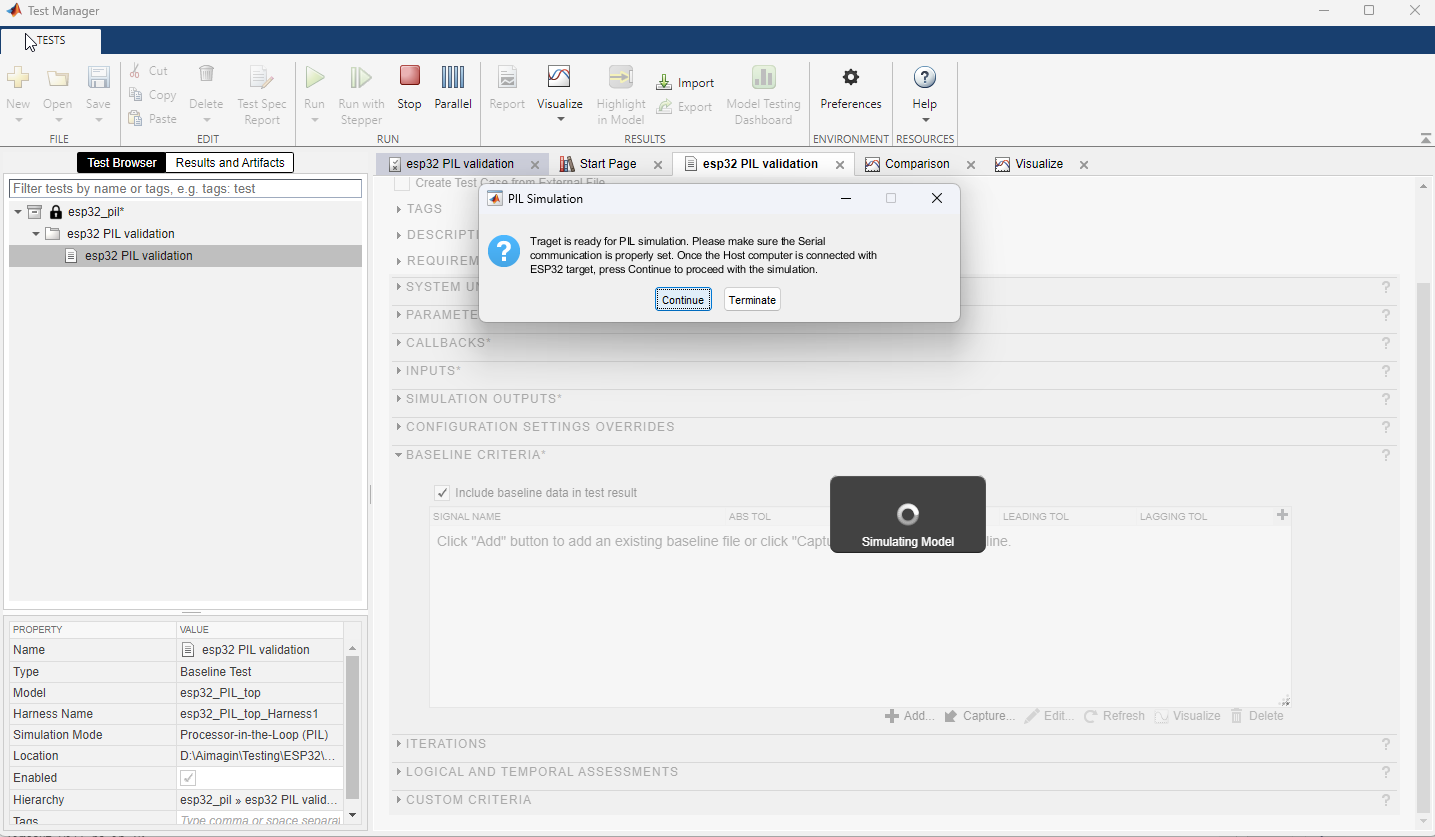The height and width of the screenshot is (837, 1435).
Task: Open the Start Page tab
Action: click(x=607, y=164)
